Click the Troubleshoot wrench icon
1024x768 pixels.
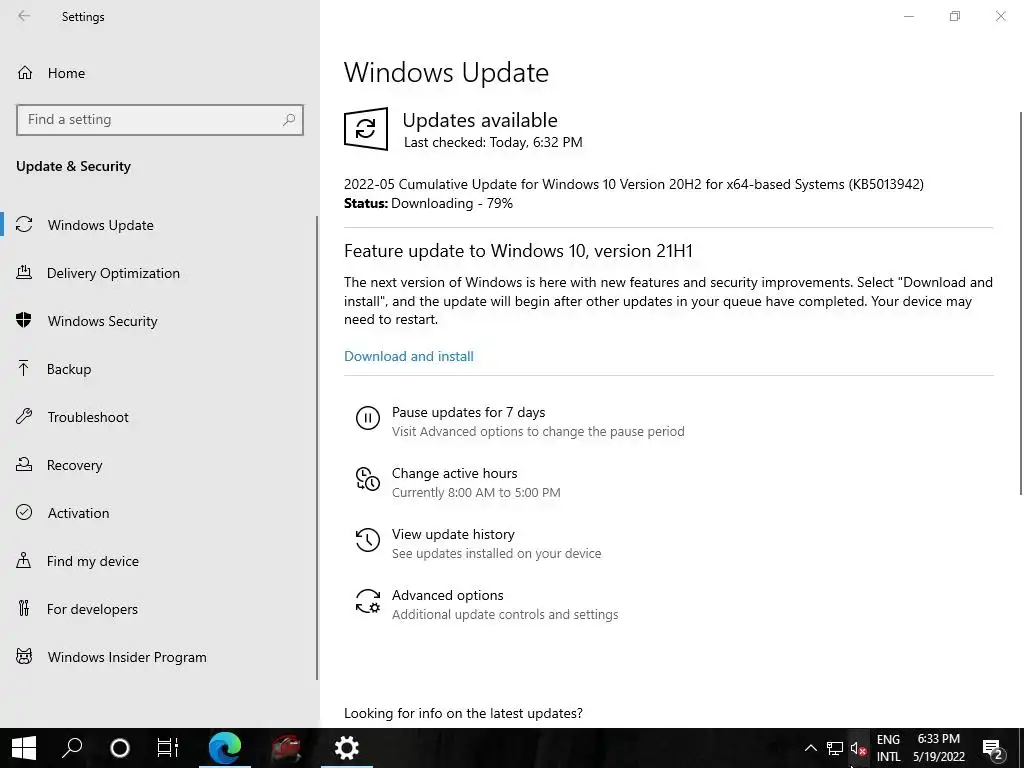click(x=24, y=417)
